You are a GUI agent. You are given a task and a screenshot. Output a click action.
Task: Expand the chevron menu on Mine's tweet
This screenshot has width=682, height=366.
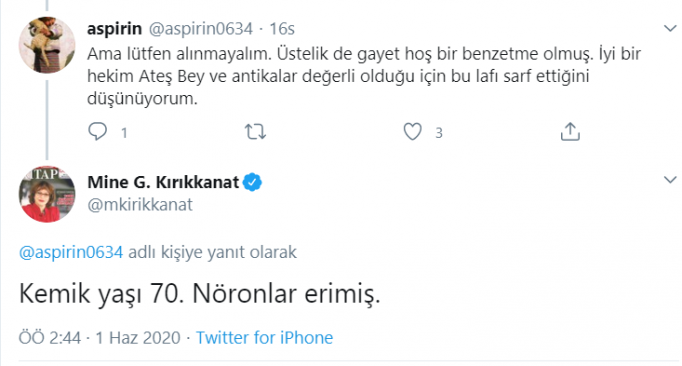pos(670,179)
